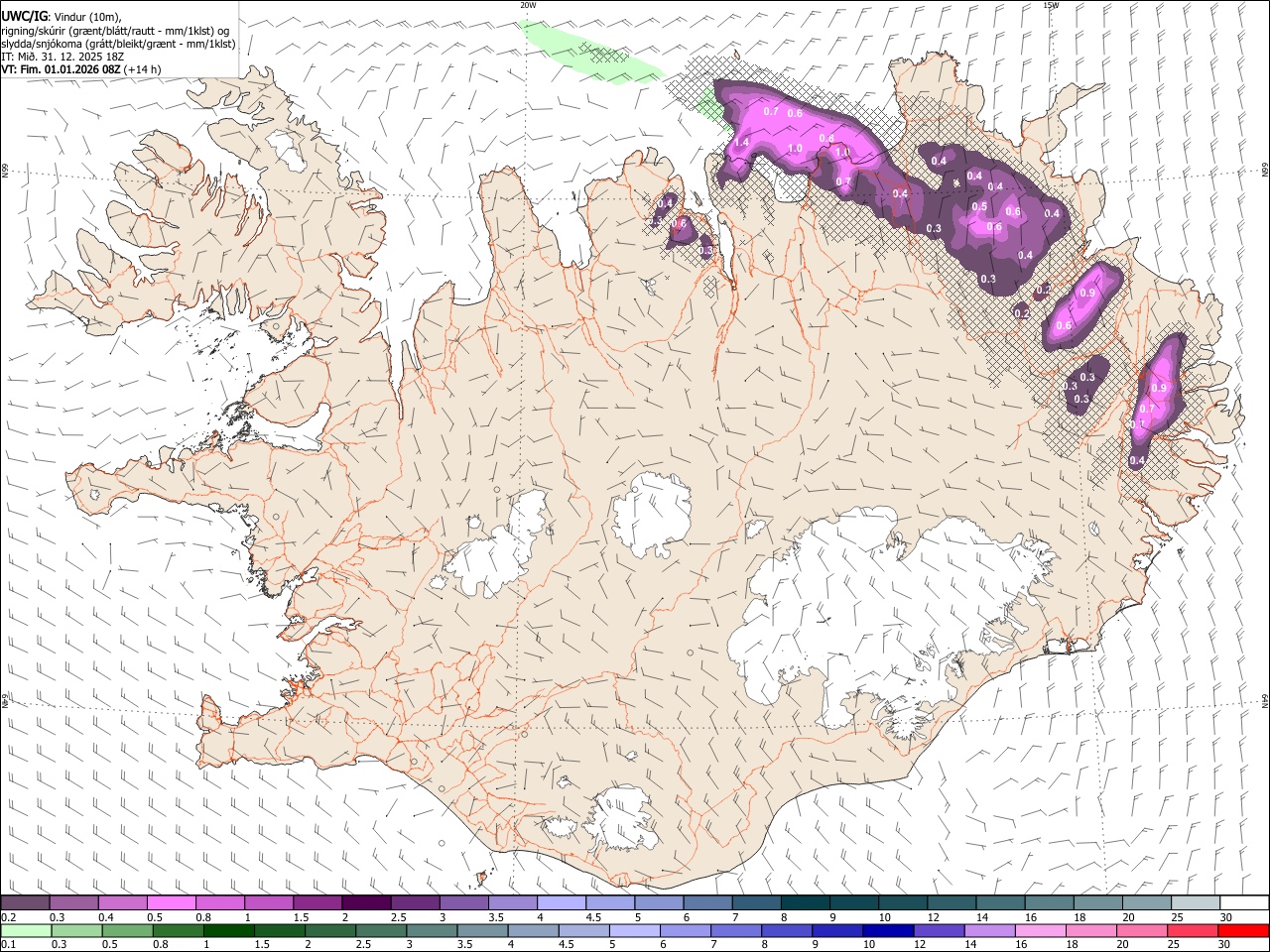The image size is (1270, 952).
Task: Select the gray-teal 16 snow-scale swatch
Action: 1049,902
